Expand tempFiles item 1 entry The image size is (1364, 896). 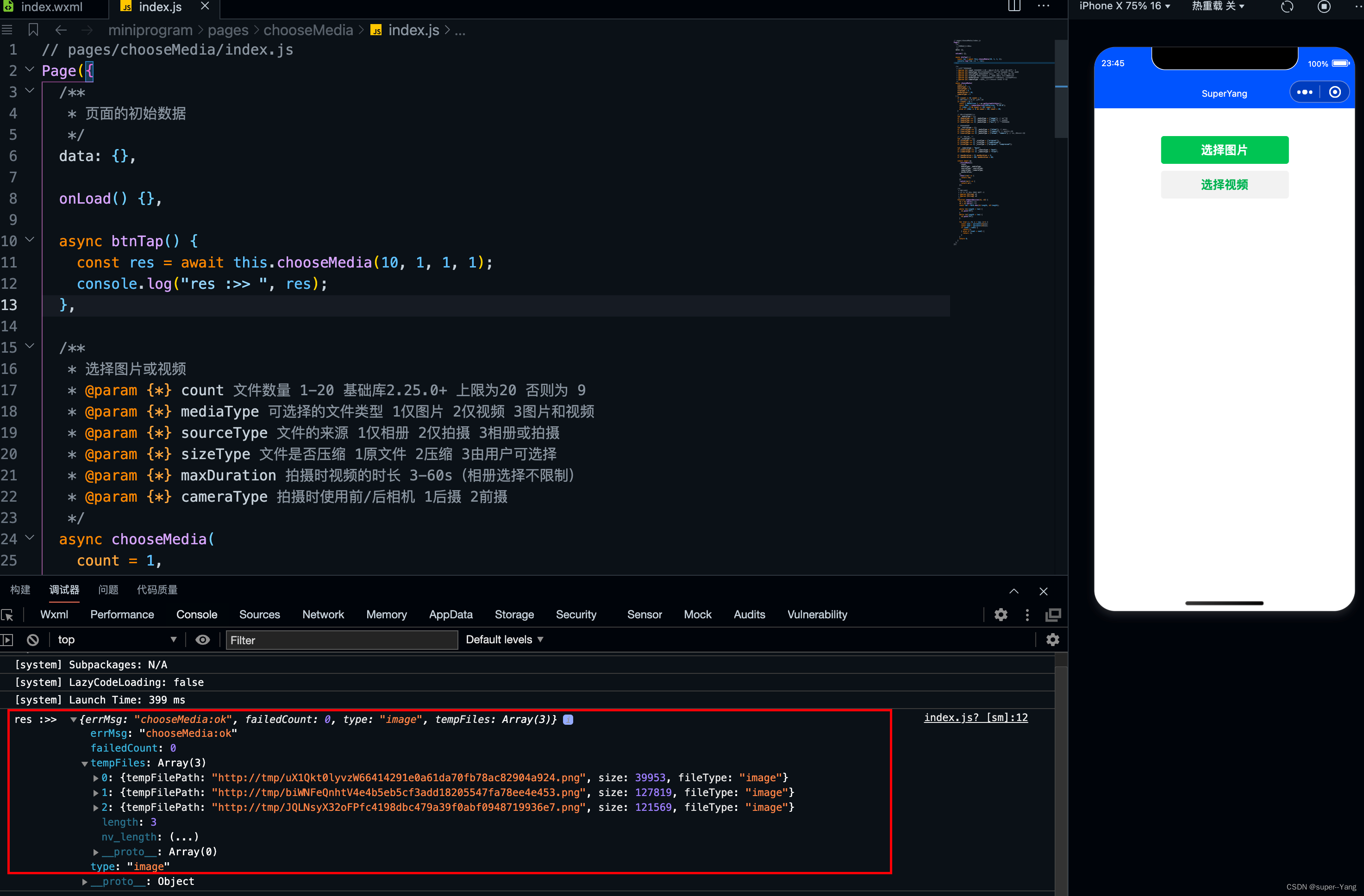click(x=96, y=793)
